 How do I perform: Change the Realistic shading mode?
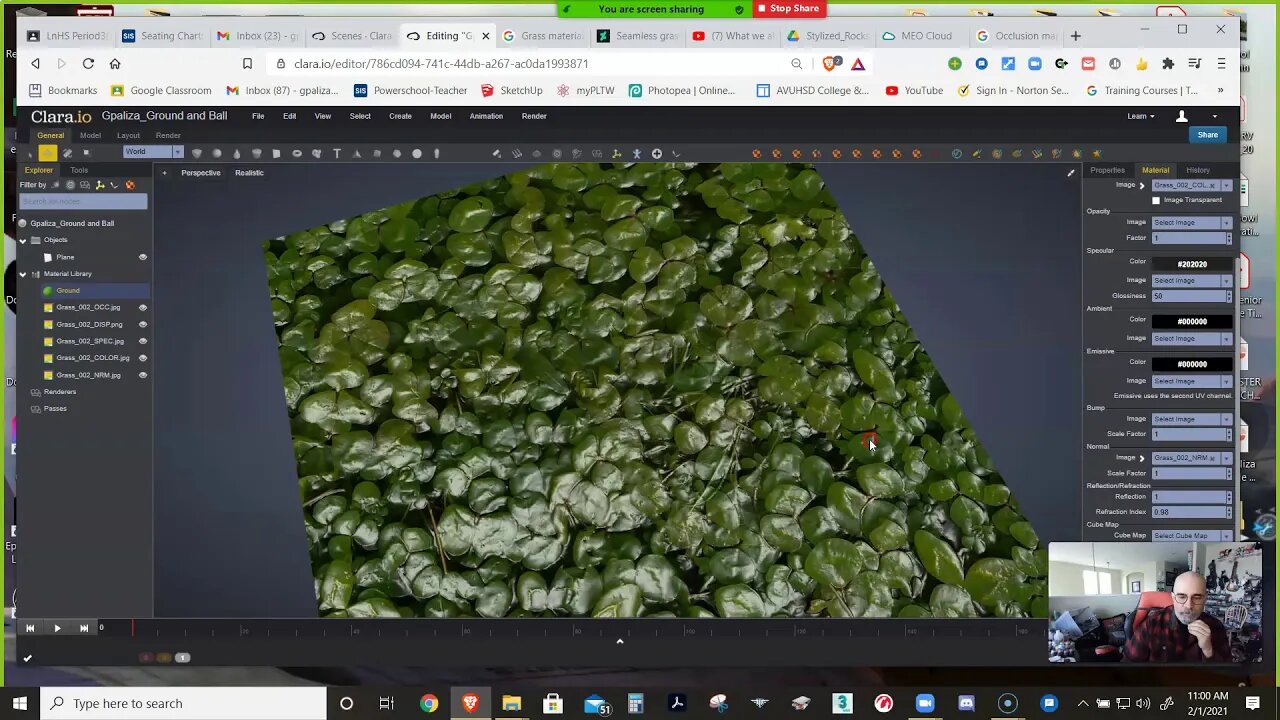pyautogui.click(x=249, y=173)
